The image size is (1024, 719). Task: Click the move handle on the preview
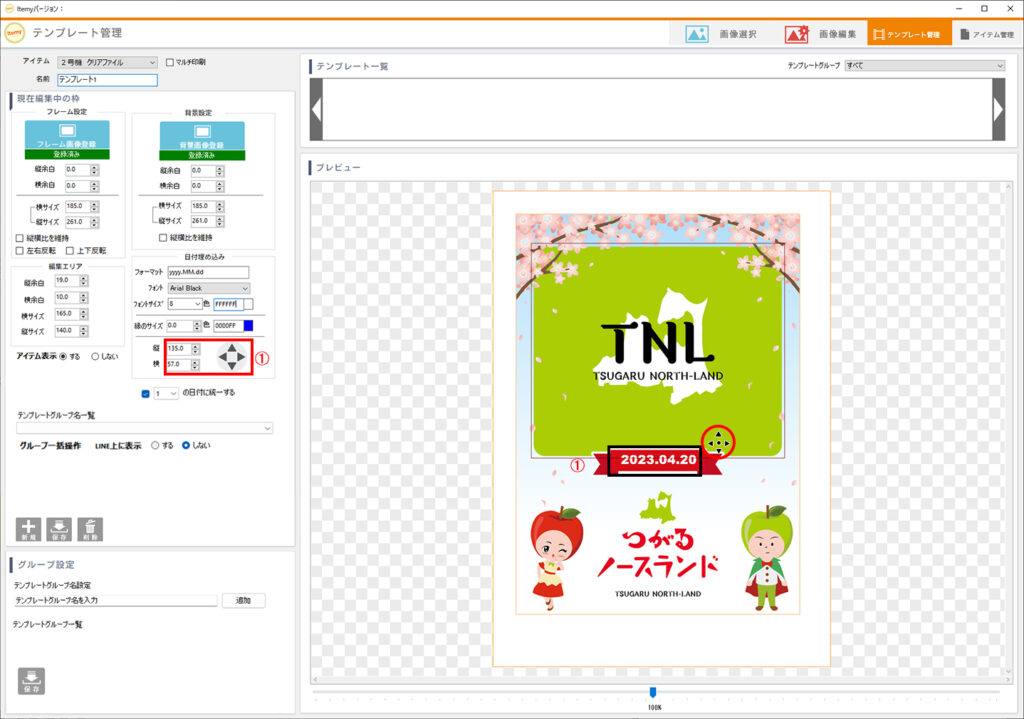click(x=717, y=441)
